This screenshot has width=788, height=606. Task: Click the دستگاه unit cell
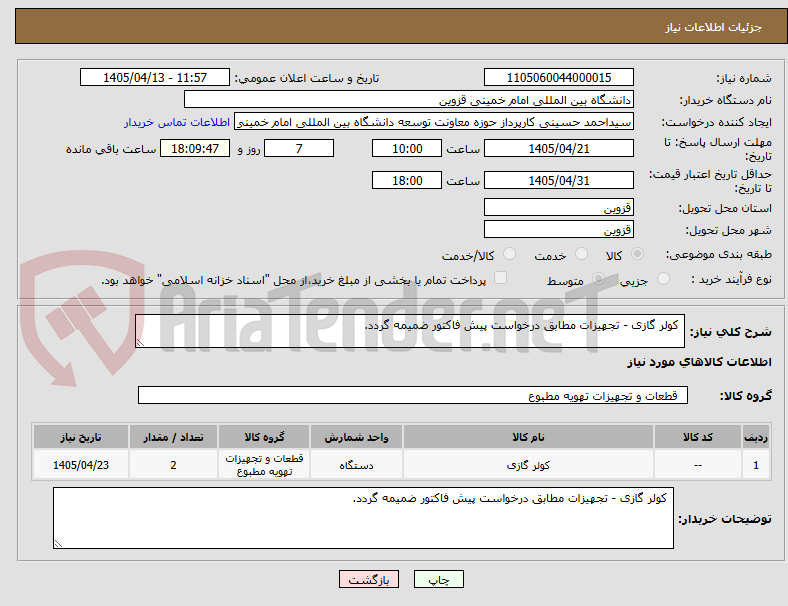coord(356,465)
